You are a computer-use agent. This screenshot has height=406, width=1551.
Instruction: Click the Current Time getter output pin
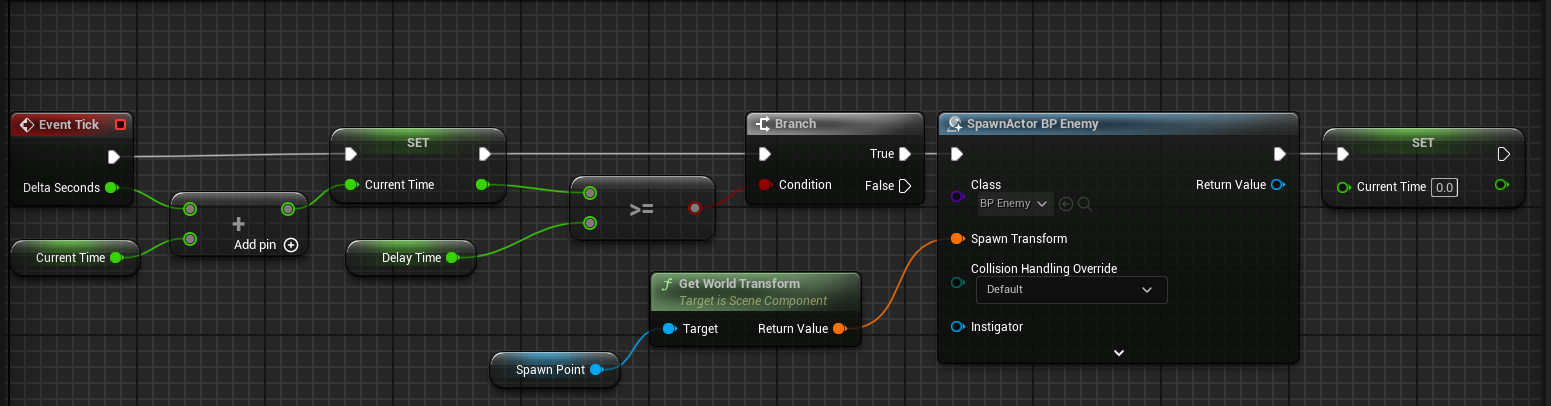point(116,258)
